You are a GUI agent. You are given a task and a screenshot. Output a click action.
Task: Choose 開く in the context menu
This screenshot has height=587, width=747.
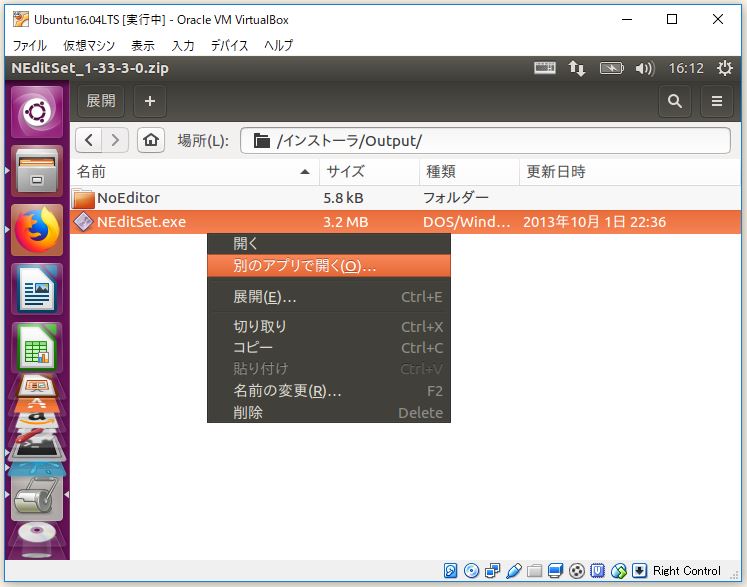[329, 243]
